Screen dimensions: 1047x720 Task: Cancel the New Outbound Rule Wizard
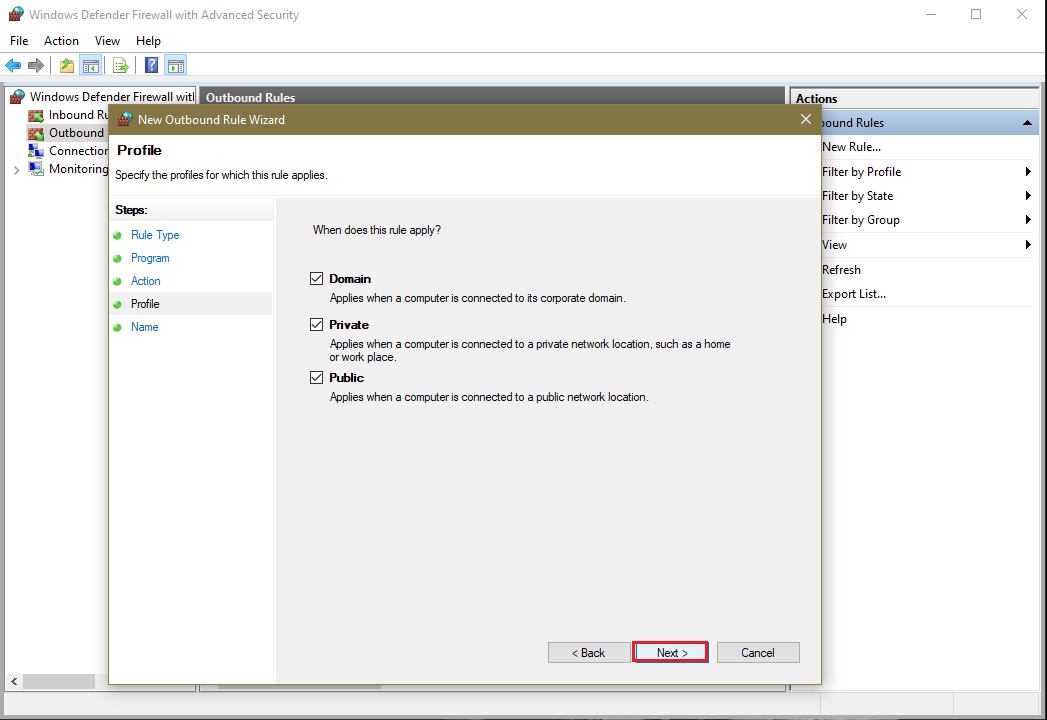coord(758,653)
